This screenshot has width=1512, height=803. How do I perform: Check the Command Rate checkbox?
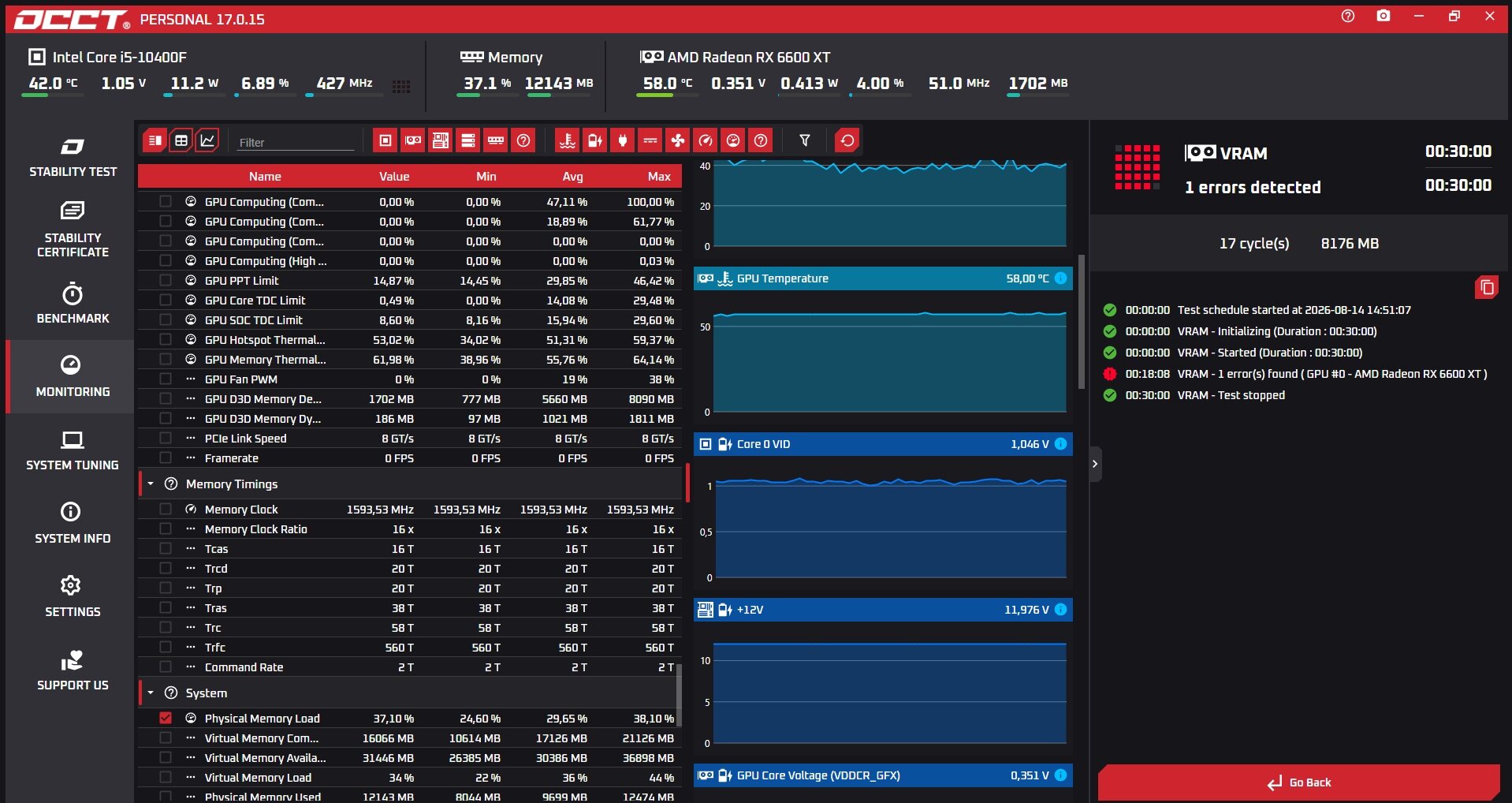[166, 667]
